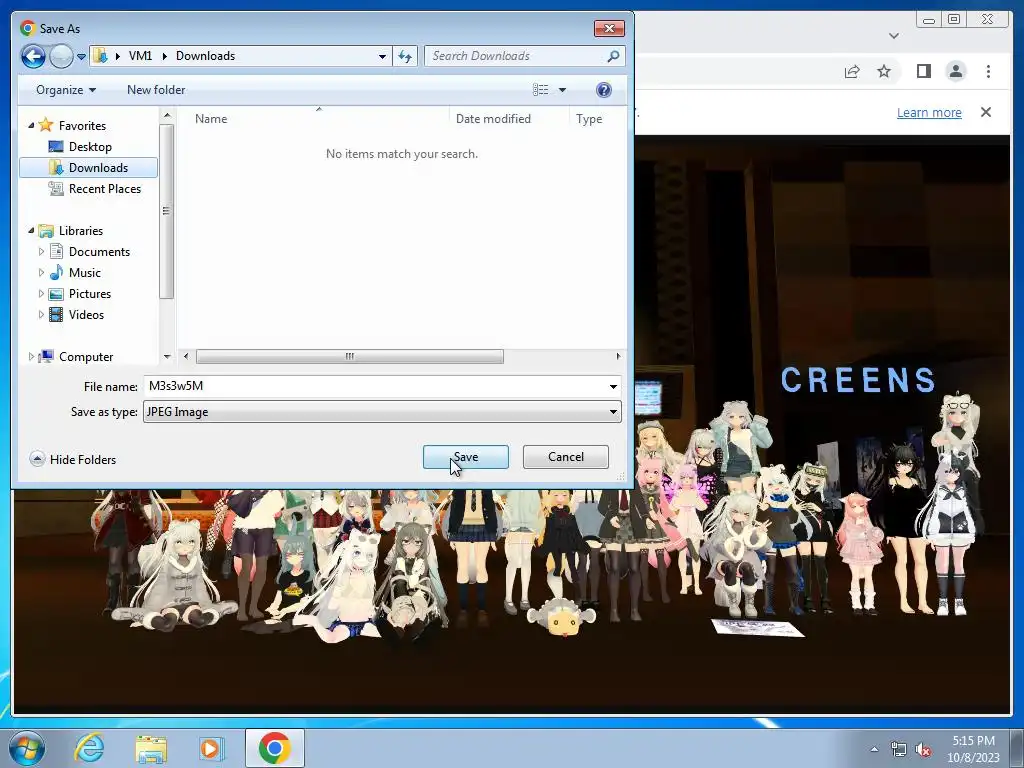
Task: Select Recent Places in Favorites
Action: click(x=95, y=189)
